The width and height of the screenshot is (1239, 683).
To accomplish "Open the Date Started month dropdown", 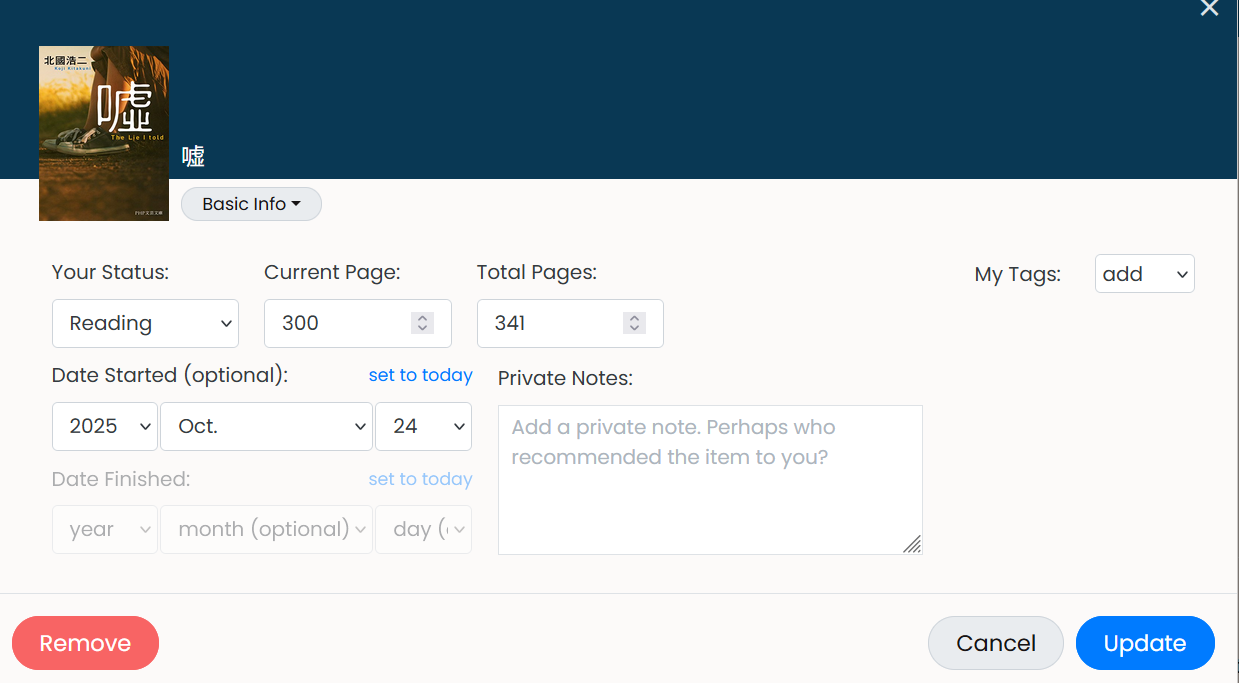I will [x=266, y=426].
